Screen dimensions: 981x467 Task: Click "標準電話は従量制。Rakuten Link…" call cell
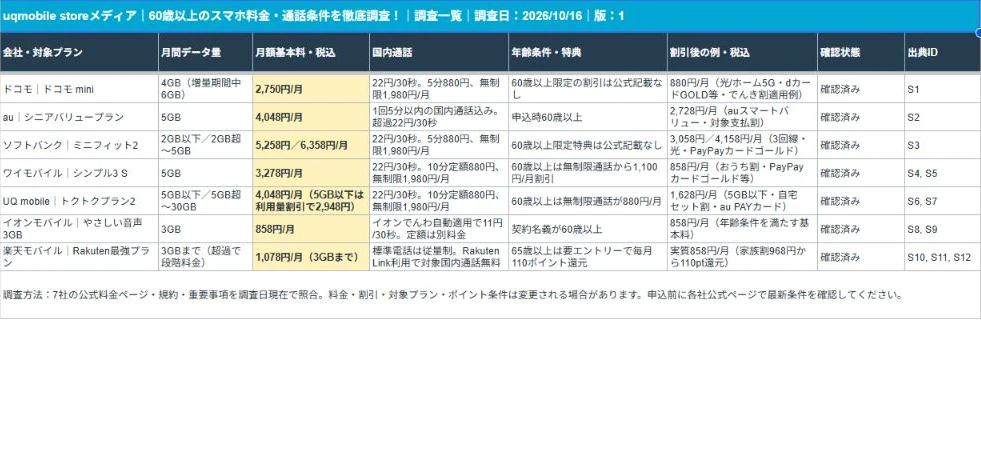click(439, 257)
